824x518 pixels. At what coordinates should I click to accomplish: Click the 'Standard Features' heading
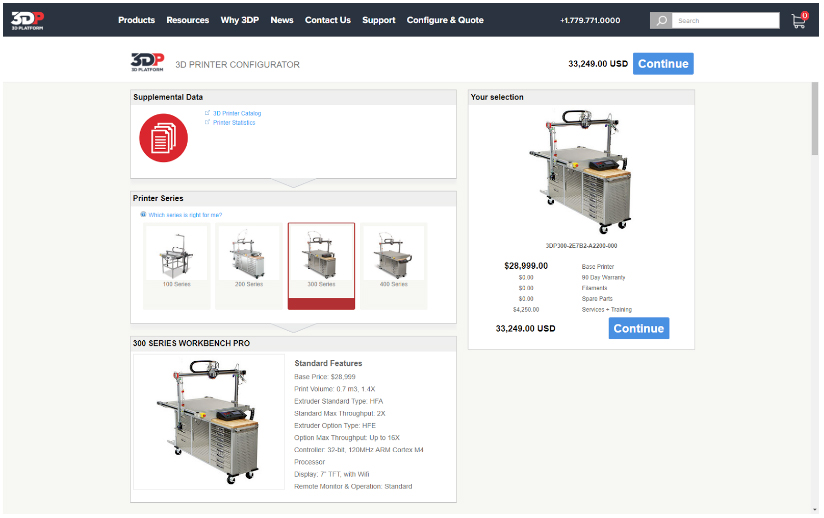pos(328,364)
